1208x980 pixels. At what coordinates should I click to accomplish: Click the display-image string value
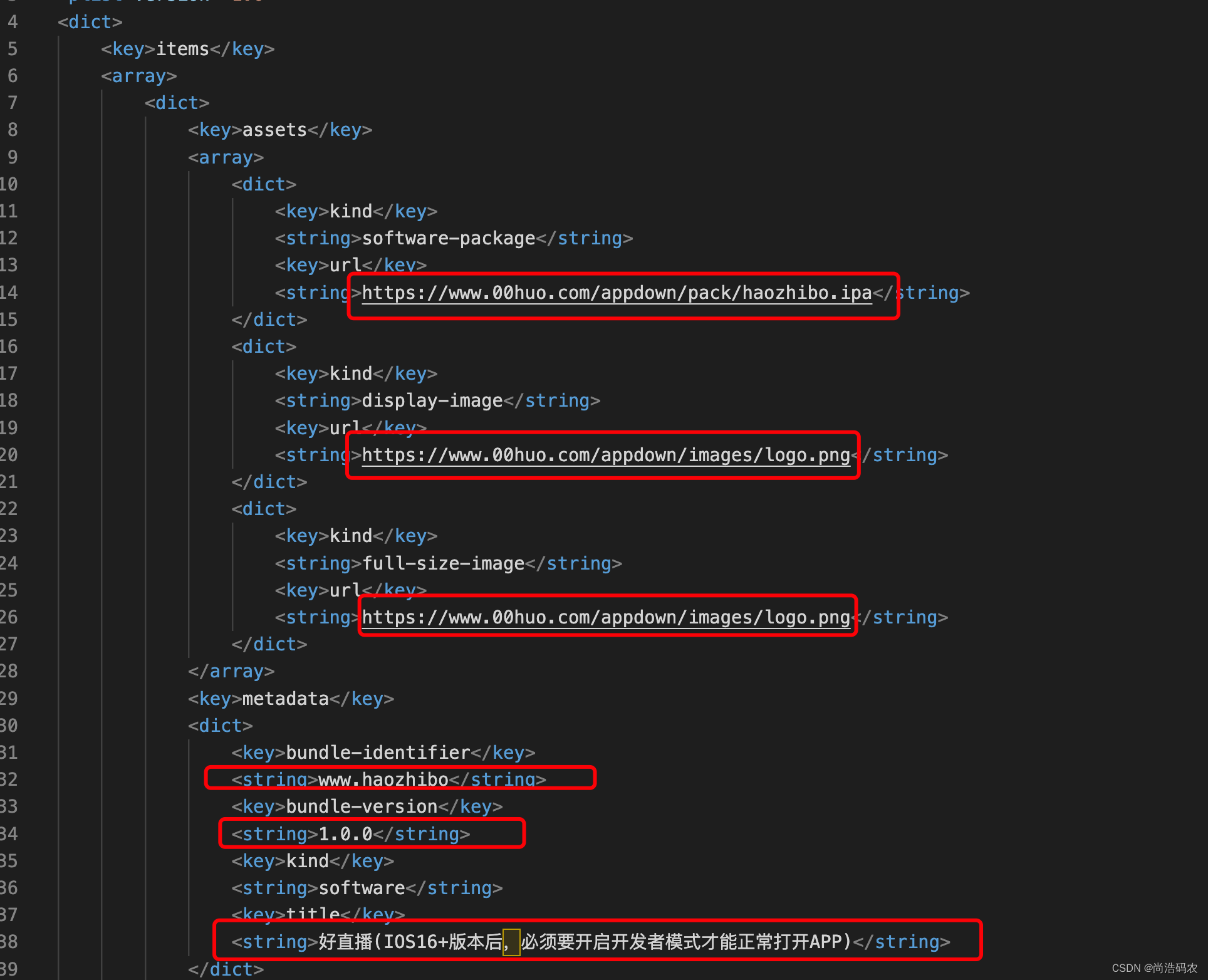pos(432,400)
